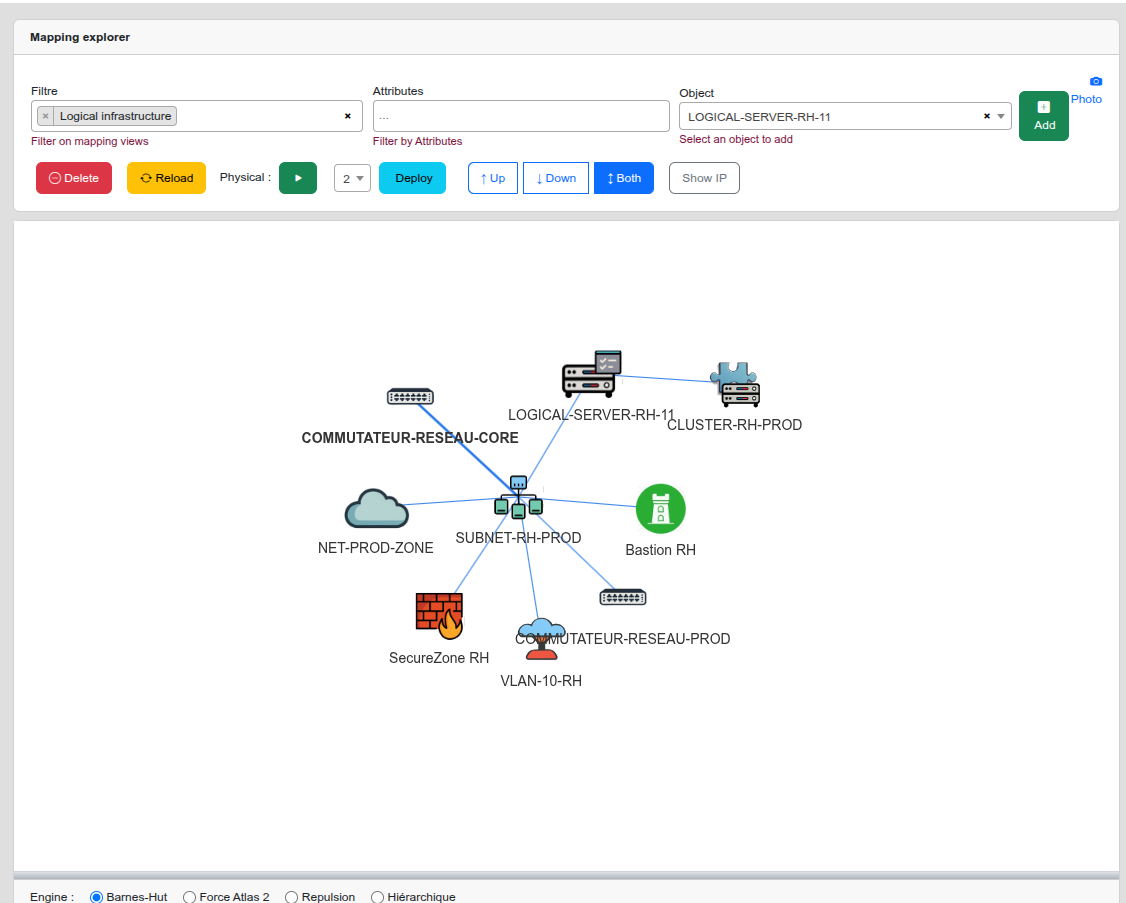The image size is (1126, 903).
Task: Click the NET-PROD-ZONE cloud icon
Action: coord(376,509)
